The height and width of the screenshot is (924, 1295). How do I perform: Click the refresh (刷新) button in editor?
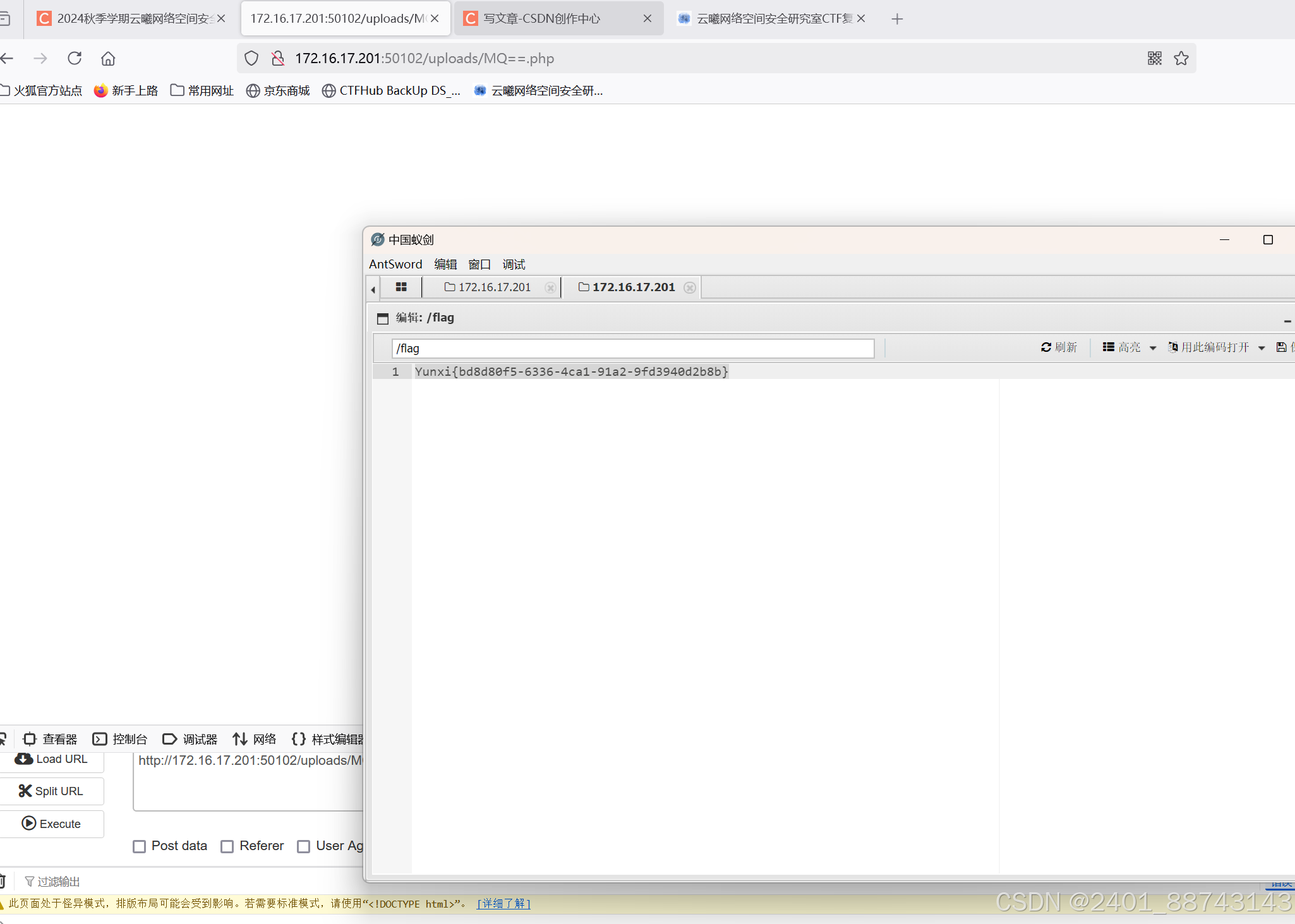pos(1059,347)
